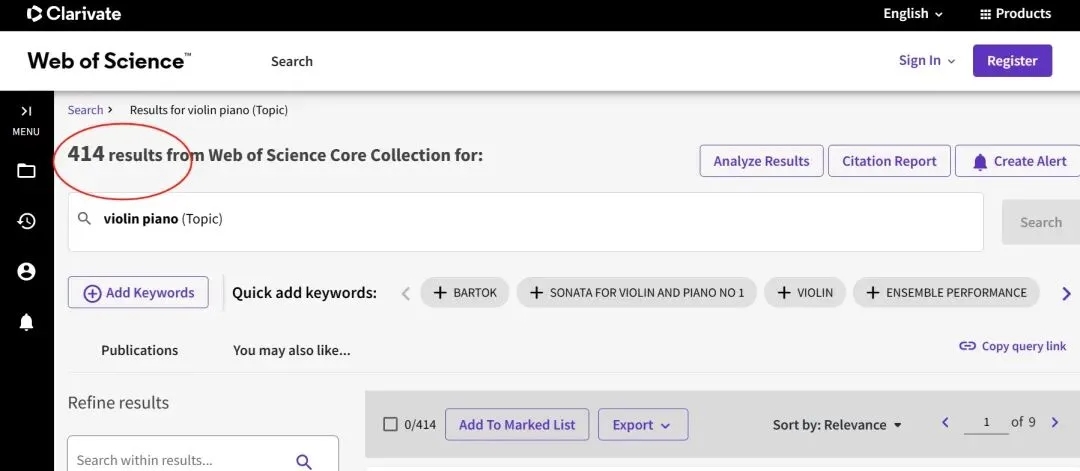
Task: Click Add Keywords button
Action: pos(138,293)
